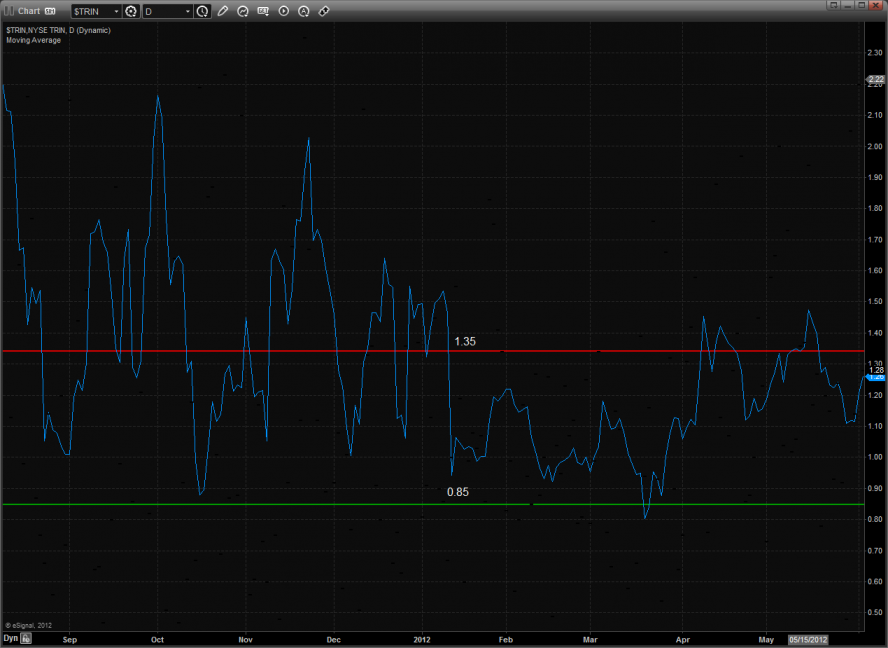Screen dimensions: 888x648
Task: Toggle the Dyn dynamic time template
Action: tap(10, 637)
